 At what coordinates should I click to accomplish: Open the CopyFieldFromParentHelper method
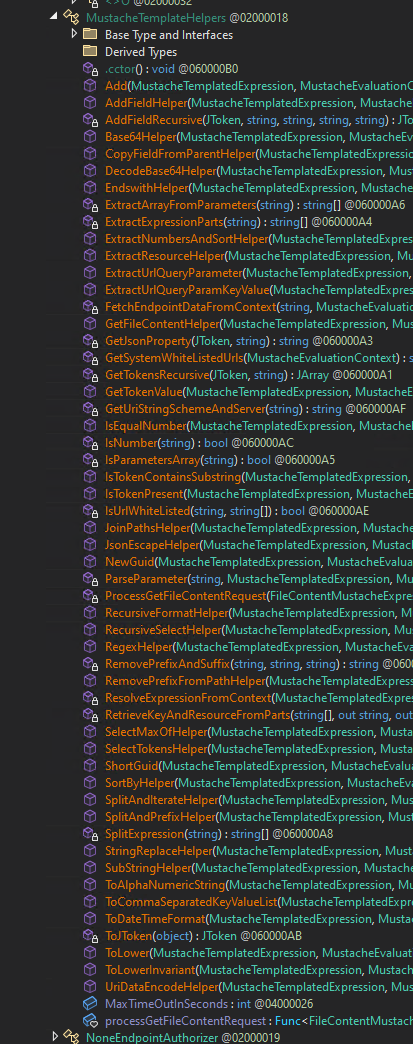pyautogui.click(x=180, y=154)
